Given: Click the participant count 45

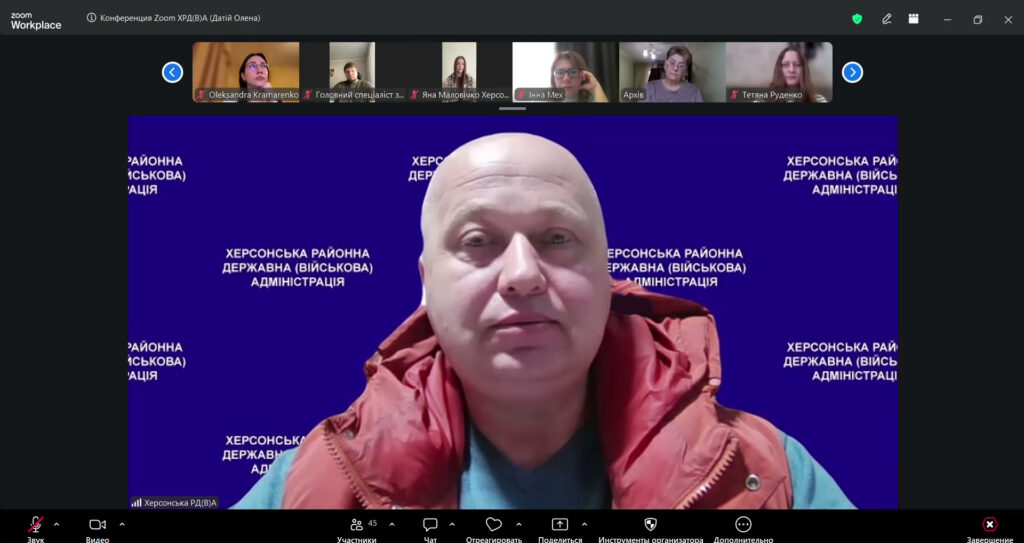Looking at the screenshot, I should coord(373,523).
